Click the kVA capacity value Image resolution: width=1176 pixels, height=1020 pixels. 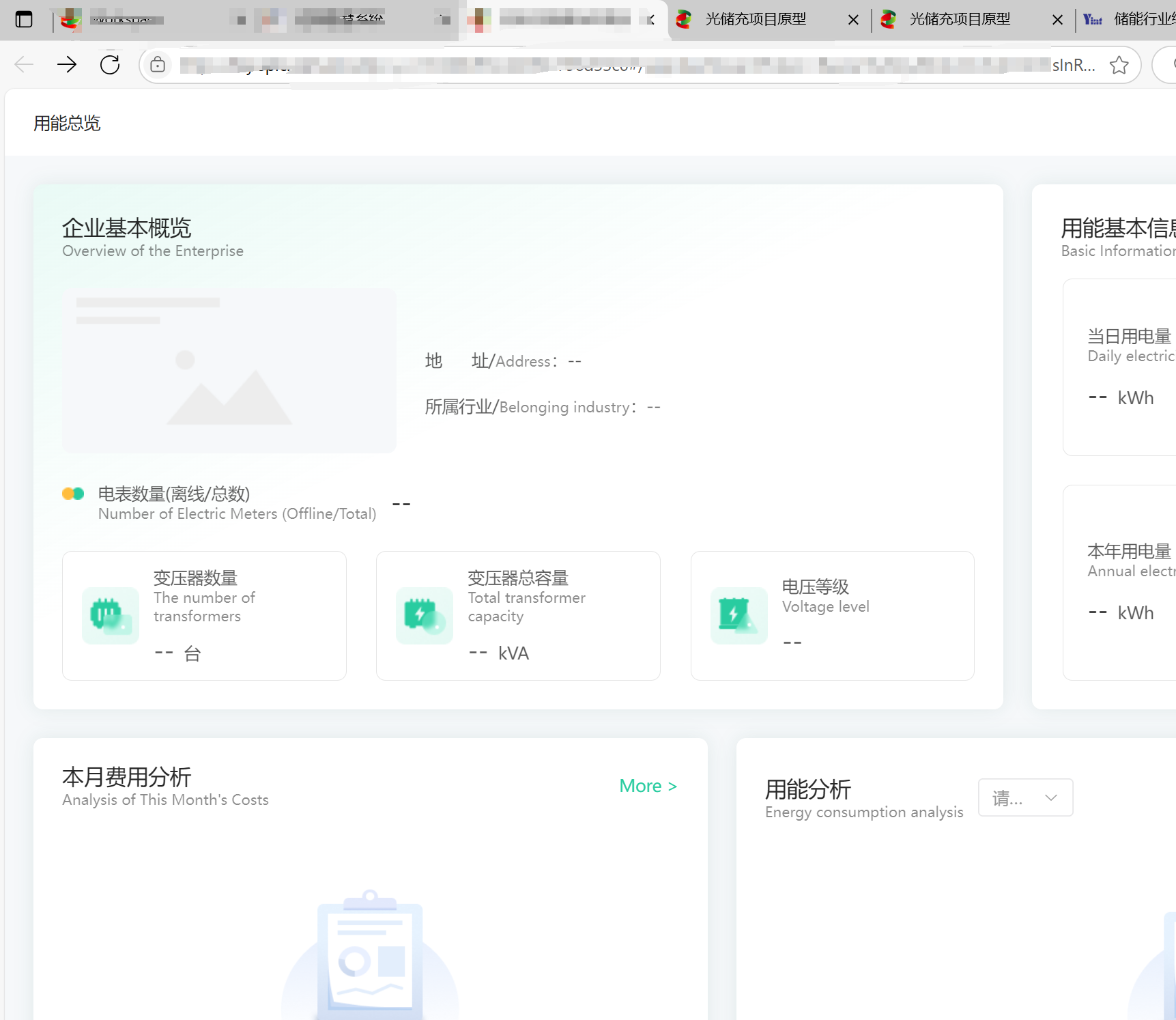pyautogui.click(x=499, y=653)
